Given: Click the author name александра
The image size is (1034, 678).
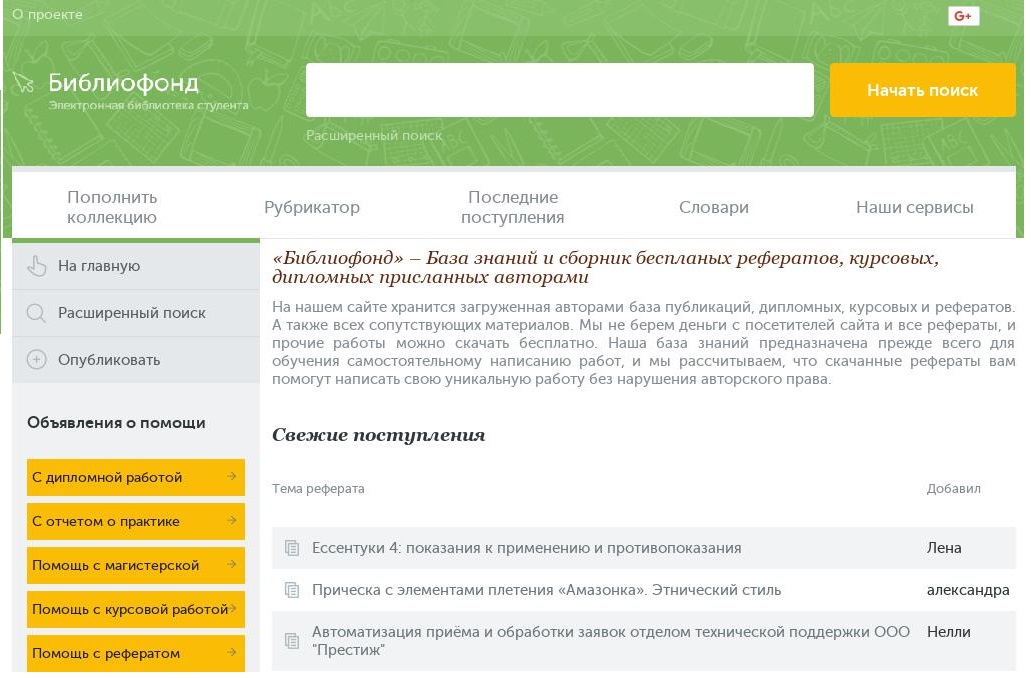Looking at the screenshot, I should pos(968,590).
